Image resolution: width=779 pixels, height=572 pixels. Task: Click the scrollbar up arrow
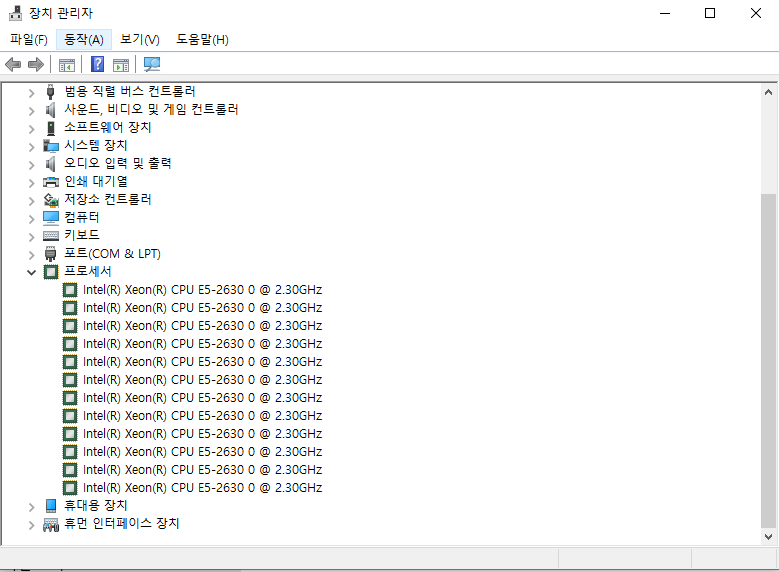[768, 92]
